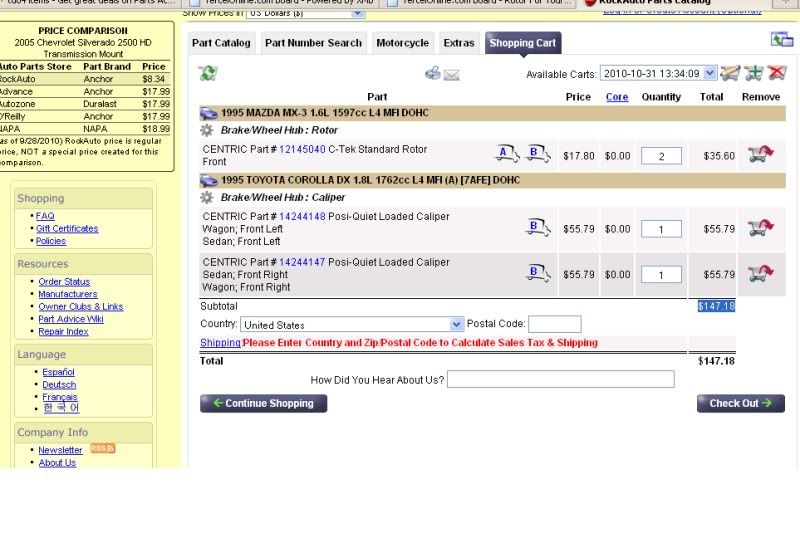Click the quantity field for C-Tek rotor
Image resolution: width=800 pixels, height=548 pixels.
click(661, 156)
